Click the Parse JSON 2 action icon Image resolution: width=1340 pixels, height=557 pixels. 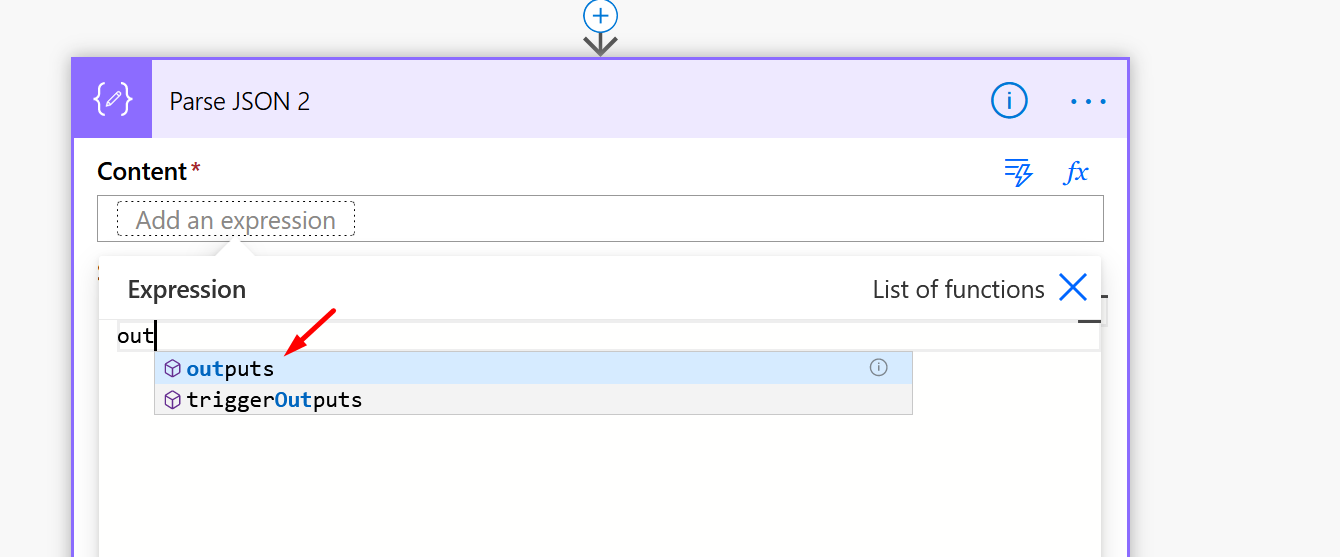112,99
